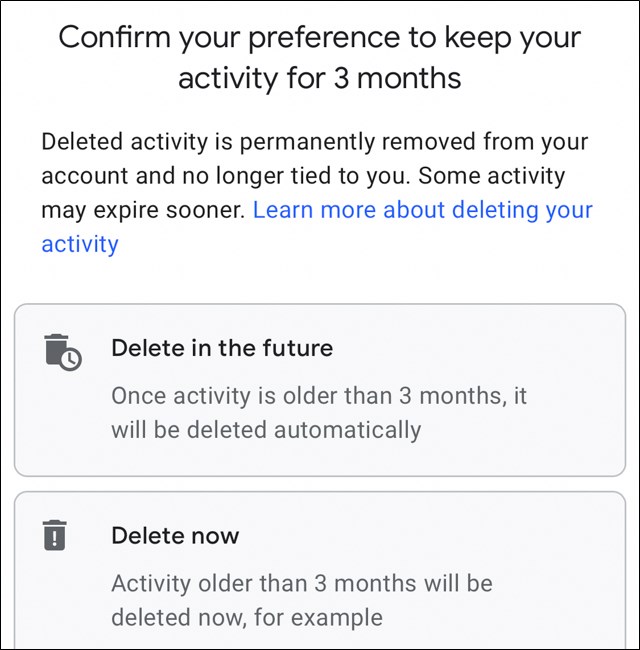The width and height of the screenshot is (640, 650).
Task: Click 'Activity older than 3 months will be' text
Action: tap(301, 582)
